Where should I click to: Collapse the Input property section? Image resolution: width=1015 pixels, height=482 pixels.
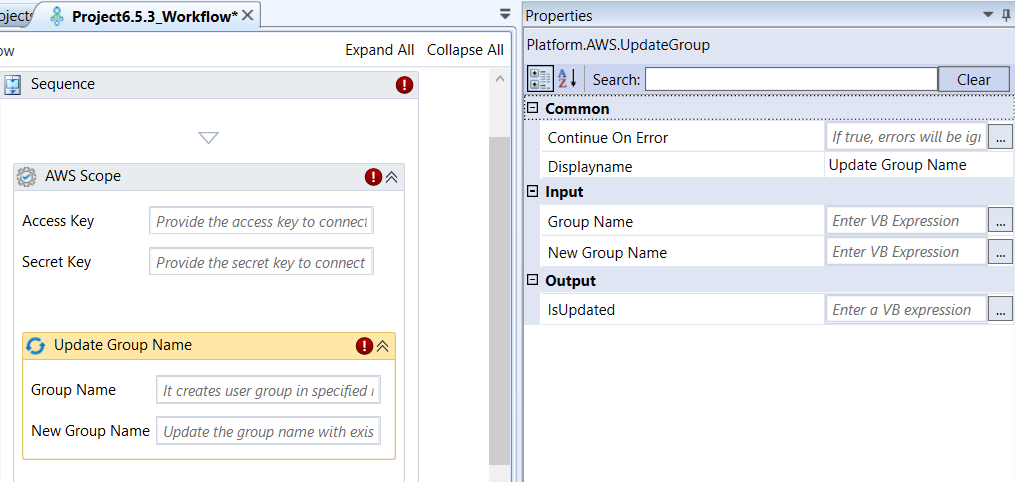(533, 192)
